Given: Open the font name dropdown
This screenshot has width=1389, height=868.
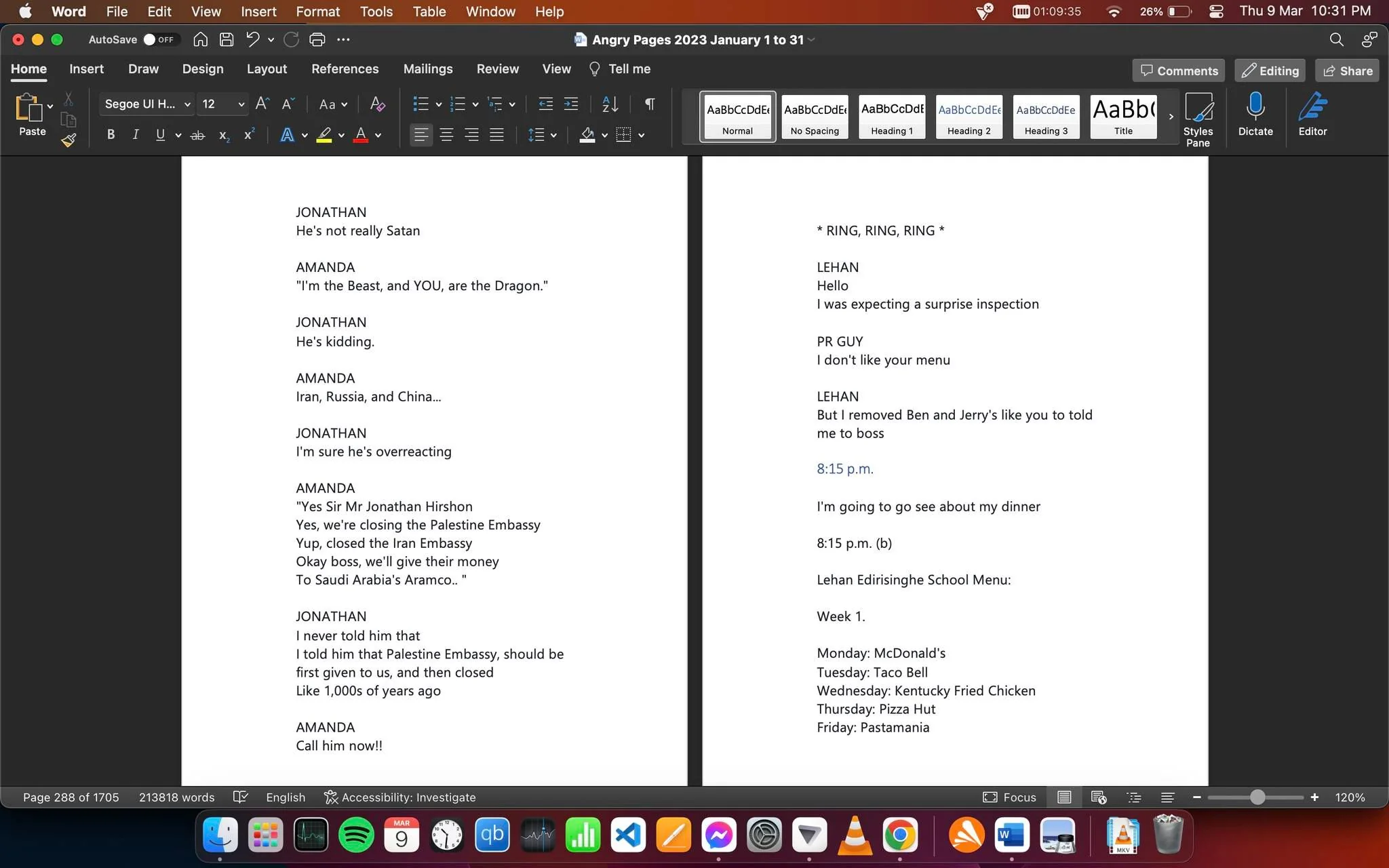Looking at the screenshot, I should coord(146,104).
